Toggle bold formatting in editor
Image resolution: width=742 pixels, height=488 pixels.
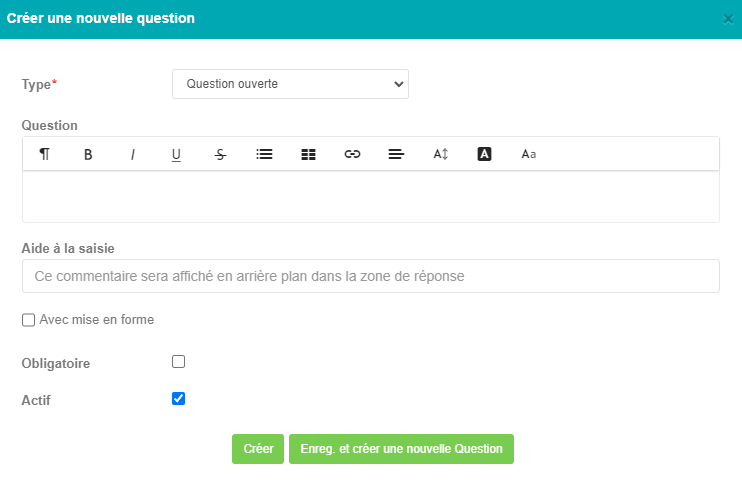[x=88, y=154]
